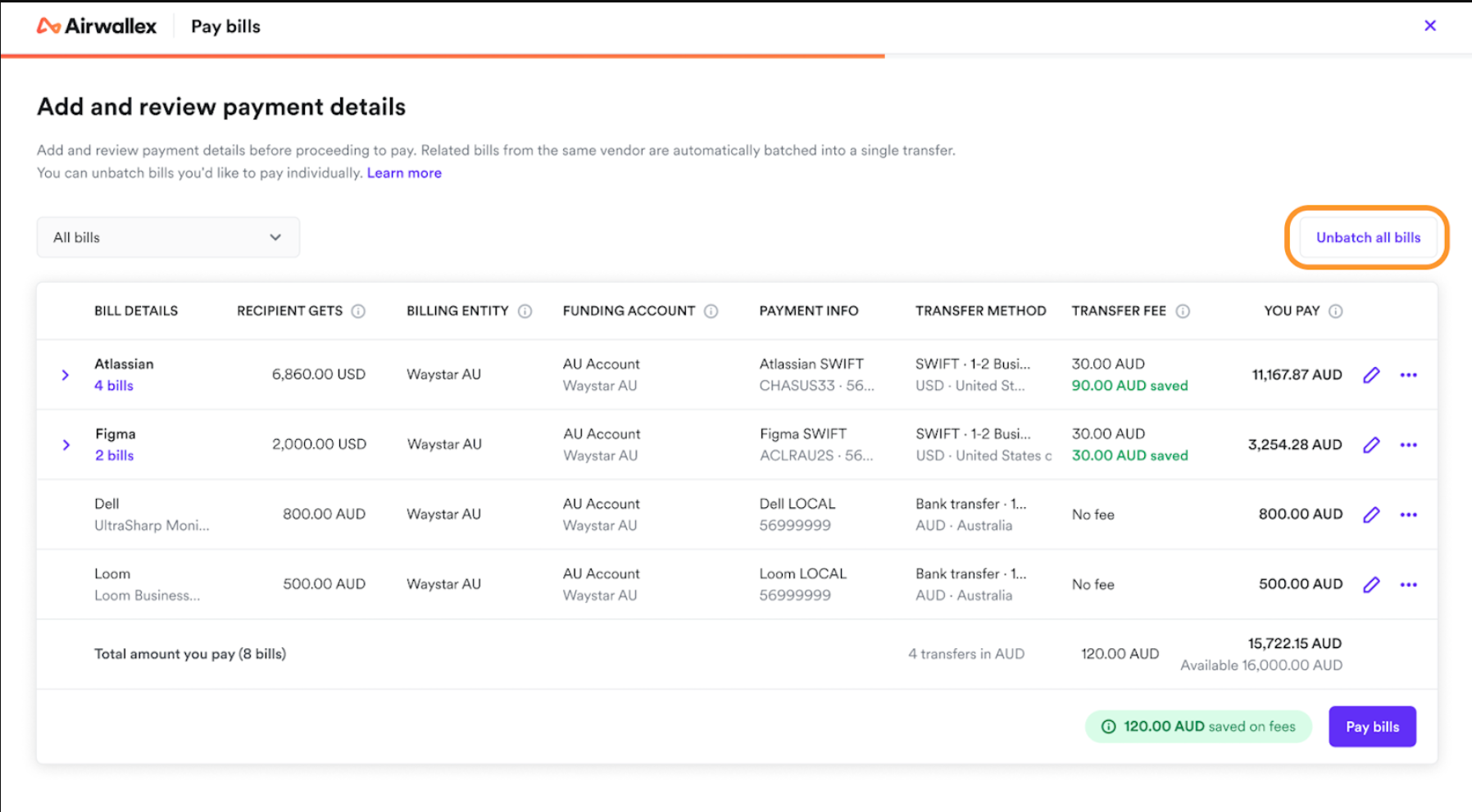The width and height of the screenshot is (1472, 812).
Task: Click the 120.00 AUD total fee
Action: point(1120,654)
